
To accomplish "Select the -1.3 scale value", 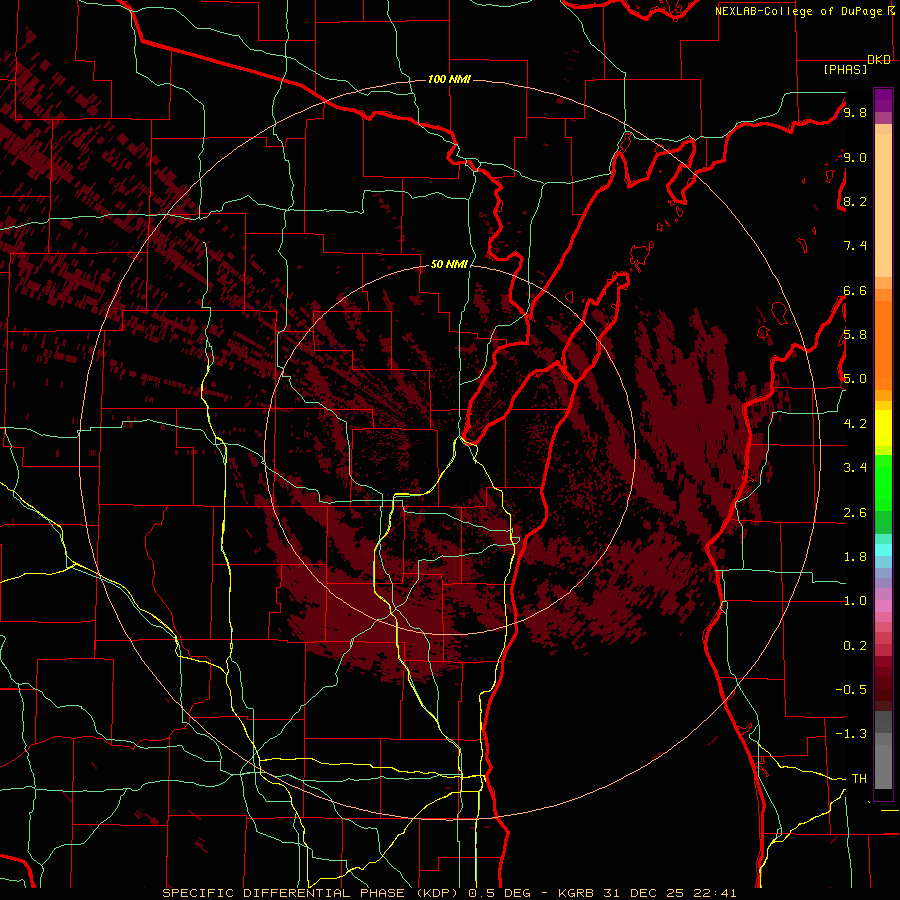I will coord(851,734).
